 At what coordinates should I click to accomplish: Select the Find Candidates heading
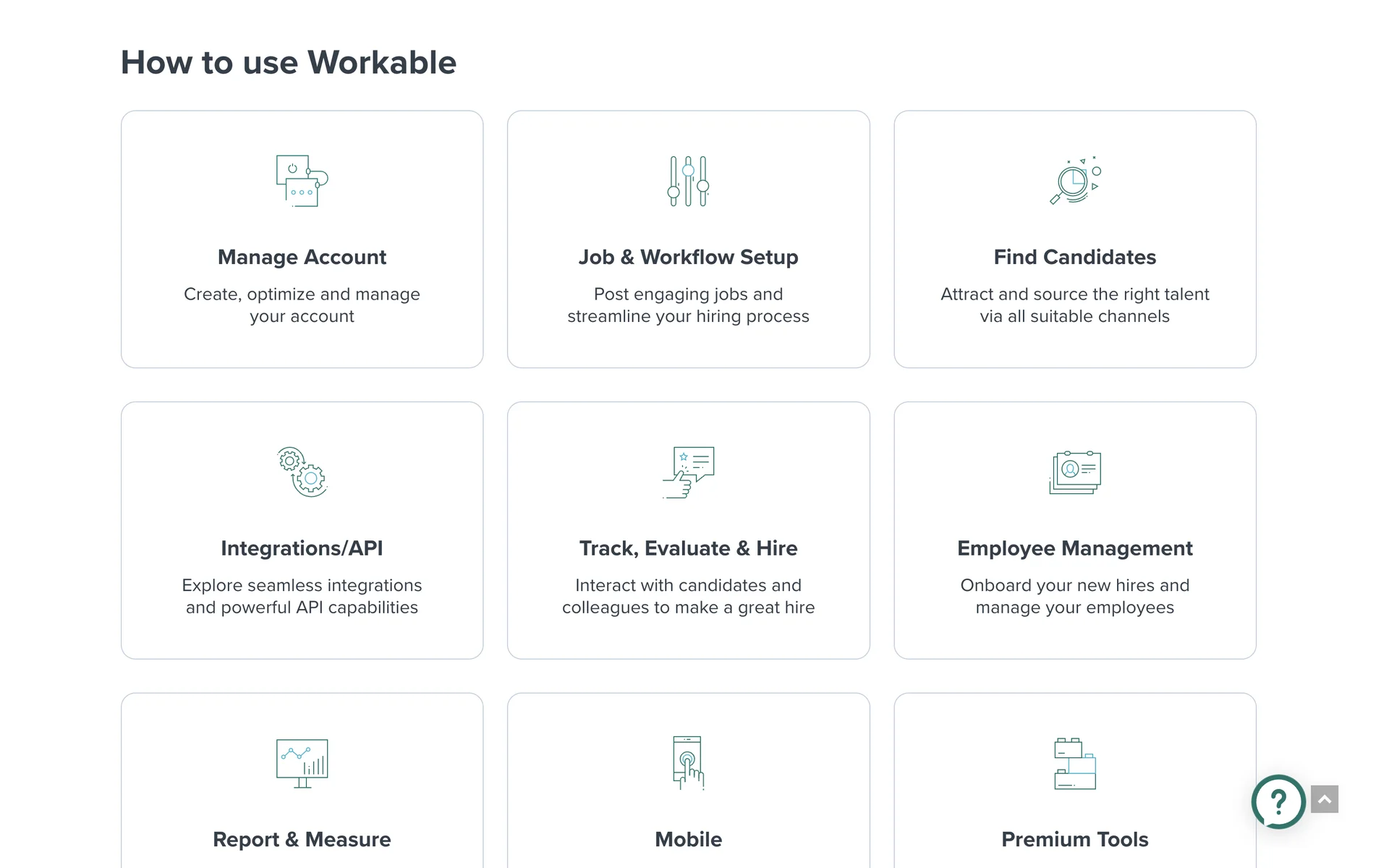coord(1074,257)
